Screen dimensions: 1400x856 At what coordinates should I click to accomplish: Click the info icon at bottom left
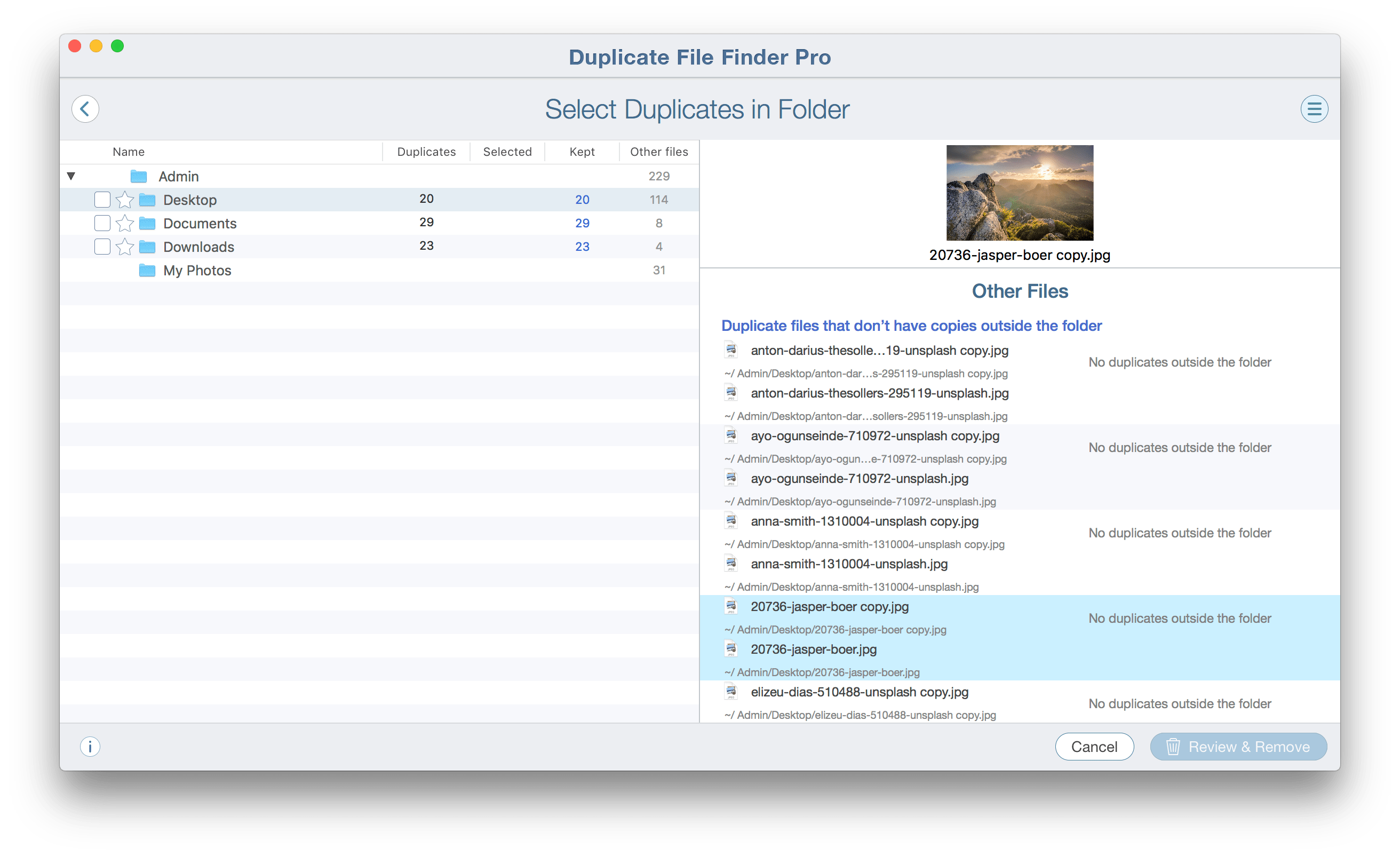click(x=90, y=747)
